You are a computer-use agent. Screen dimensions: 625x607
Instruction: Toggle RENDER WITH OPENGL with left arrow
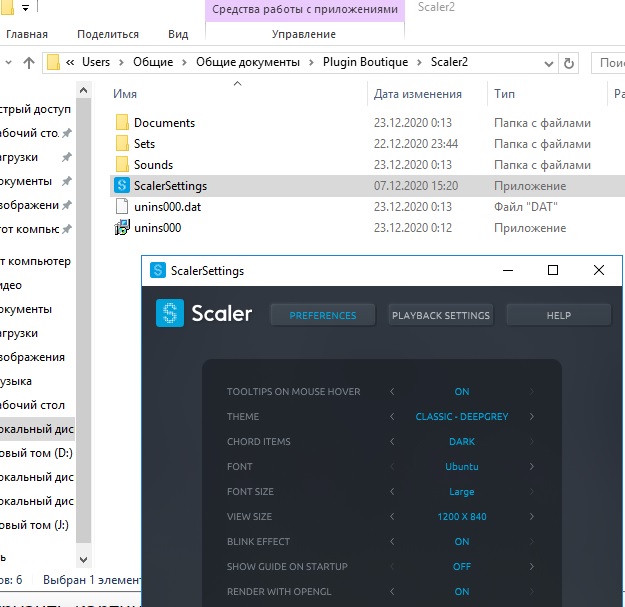pos(392,591)
